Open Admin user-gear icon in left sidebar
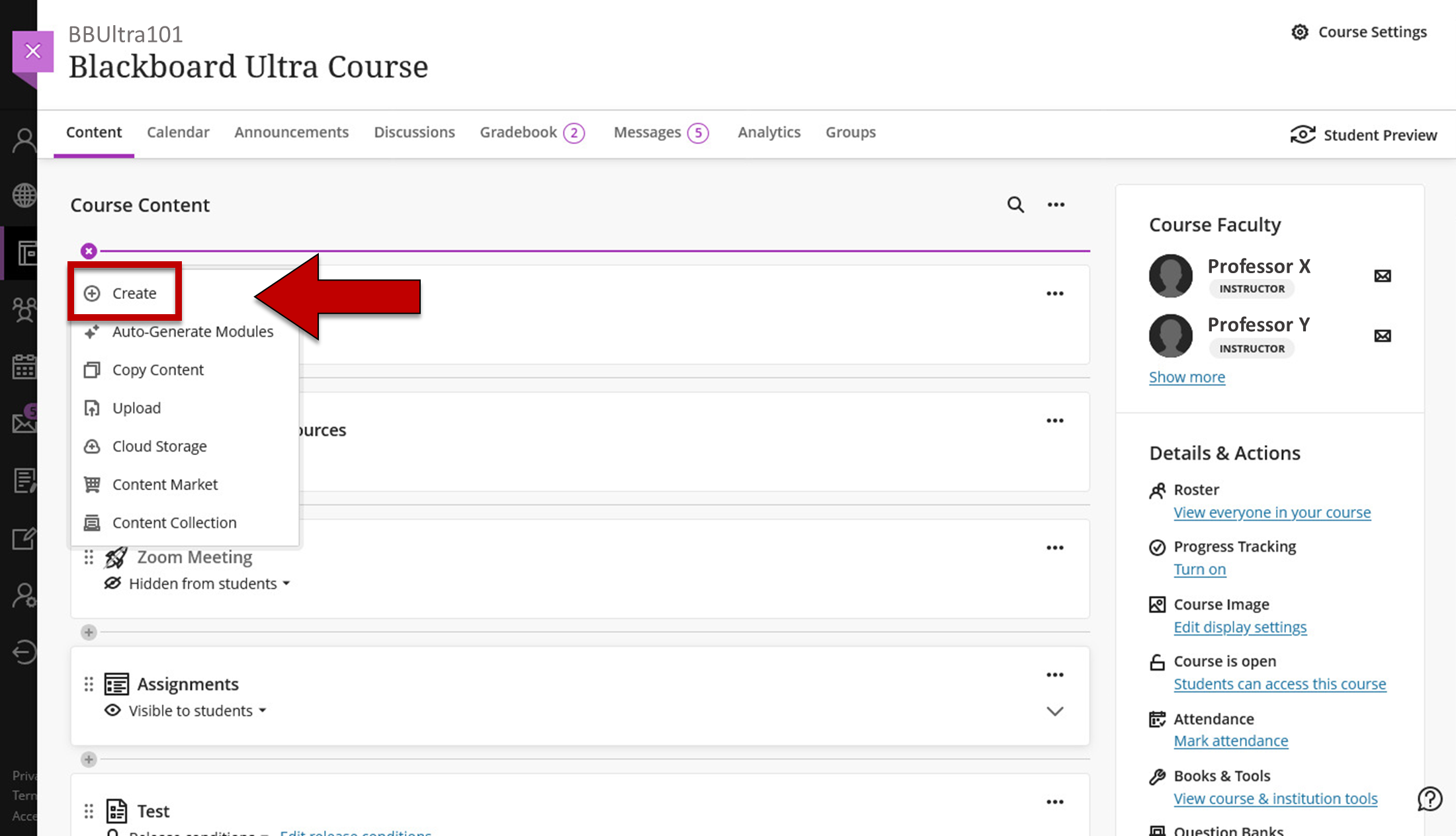 pyautogui.click(x=24, y=596)
